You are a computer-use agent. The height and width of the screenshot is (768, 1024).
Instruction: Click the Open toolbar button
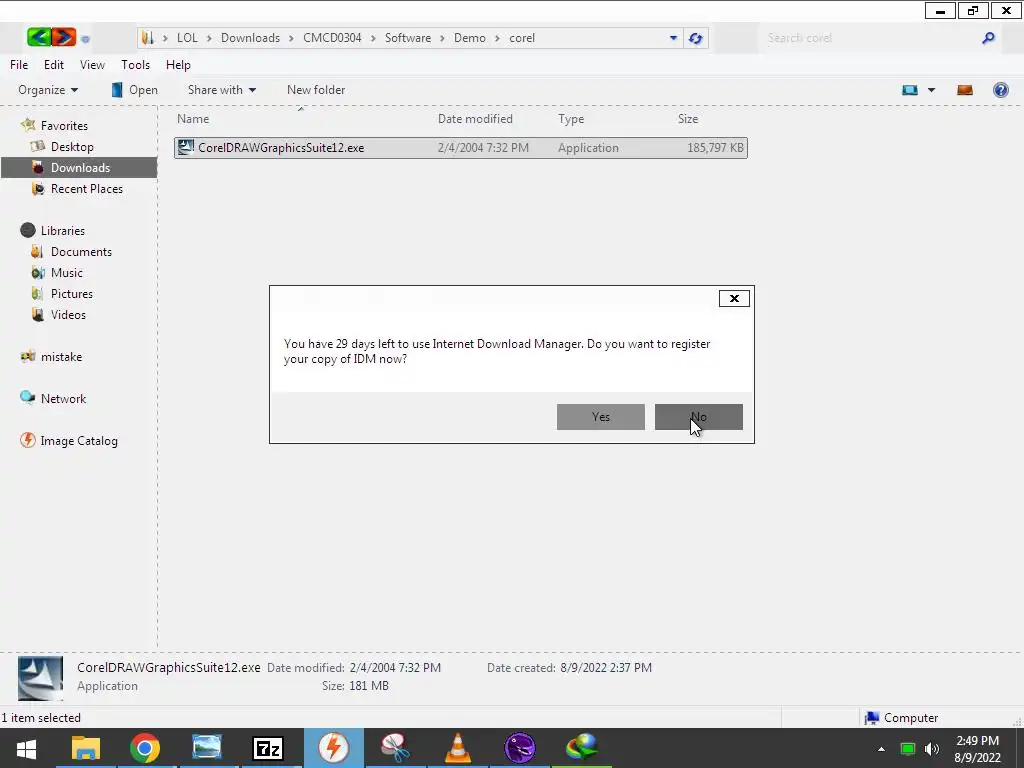(135, 90)
